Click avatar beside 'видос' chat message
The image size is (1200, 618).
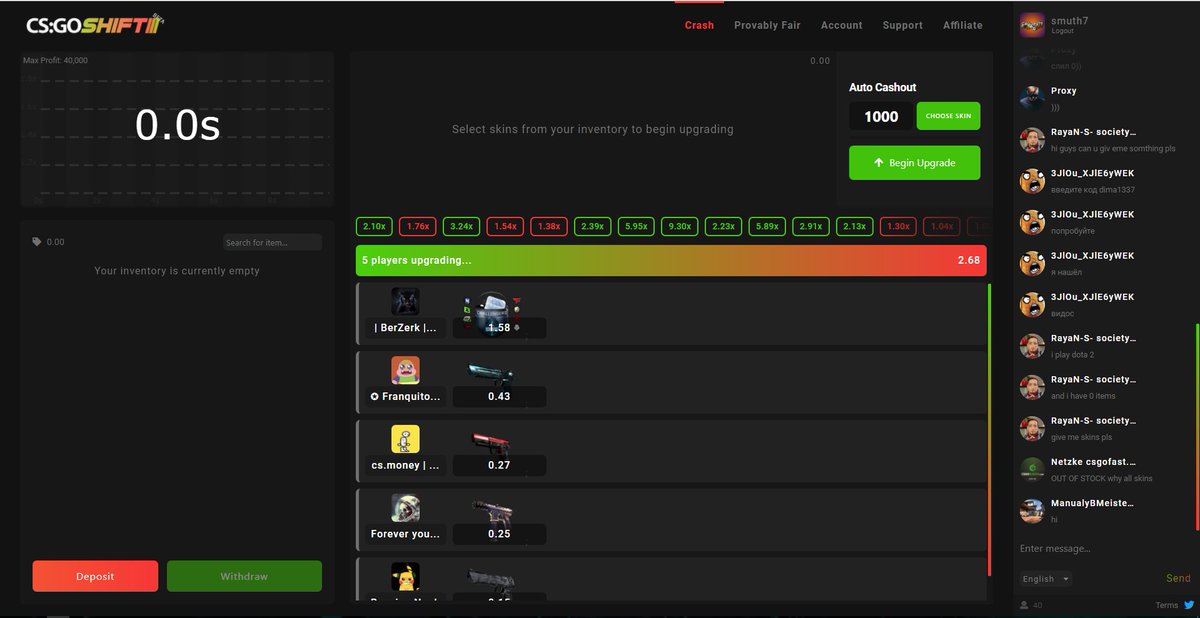coord(1032,304)
